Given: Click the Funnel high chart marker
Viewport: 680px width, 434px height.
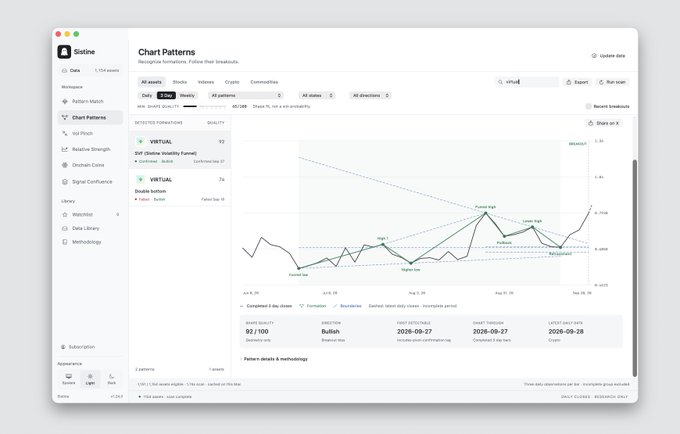Looking at the screenshot, I should [x=485, y=213].
